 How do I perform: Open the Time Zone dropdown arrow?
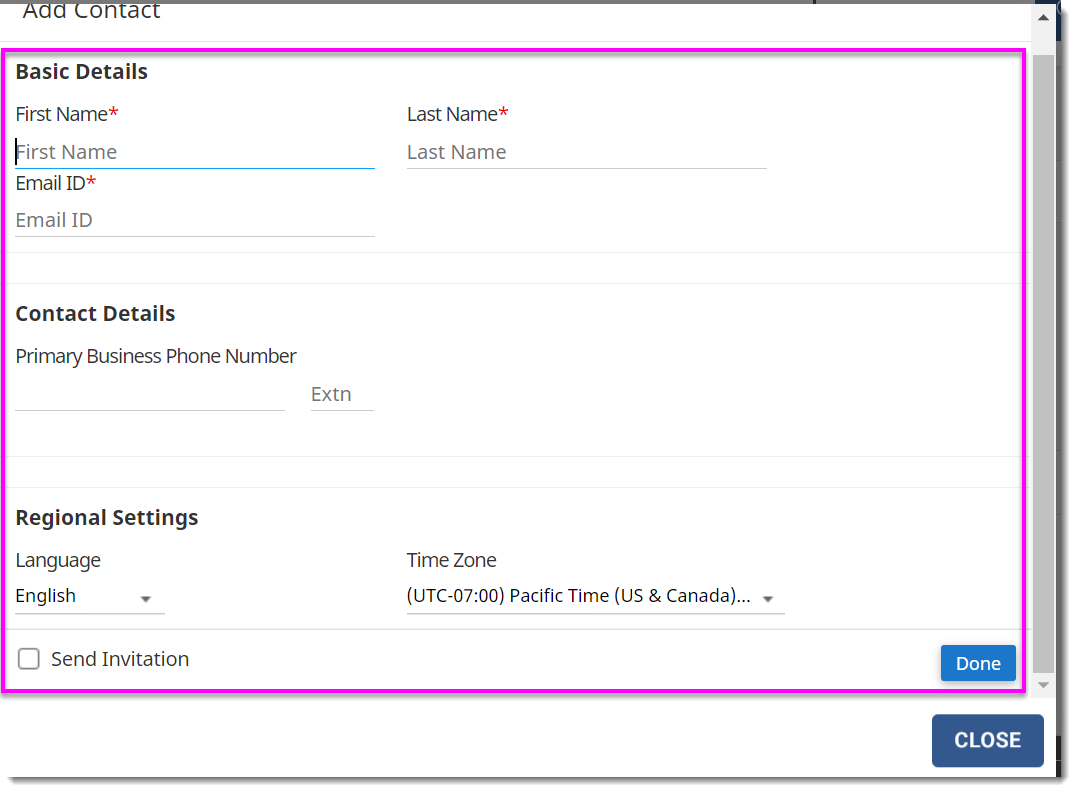coord(768,597)
